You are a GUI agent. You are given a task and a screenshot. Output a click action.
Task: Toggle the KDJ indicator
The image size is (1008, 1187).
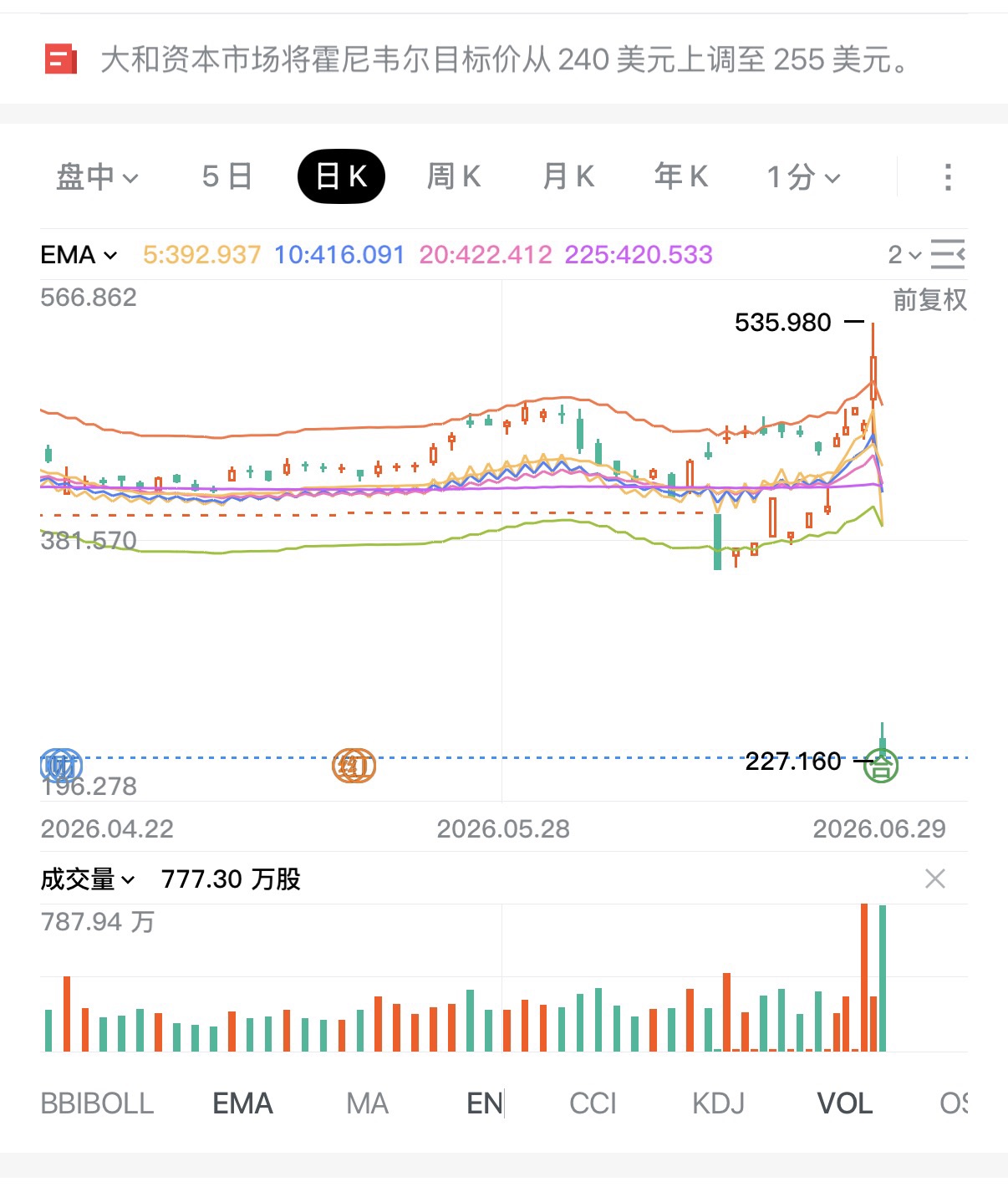click(x=718, y=1103)
